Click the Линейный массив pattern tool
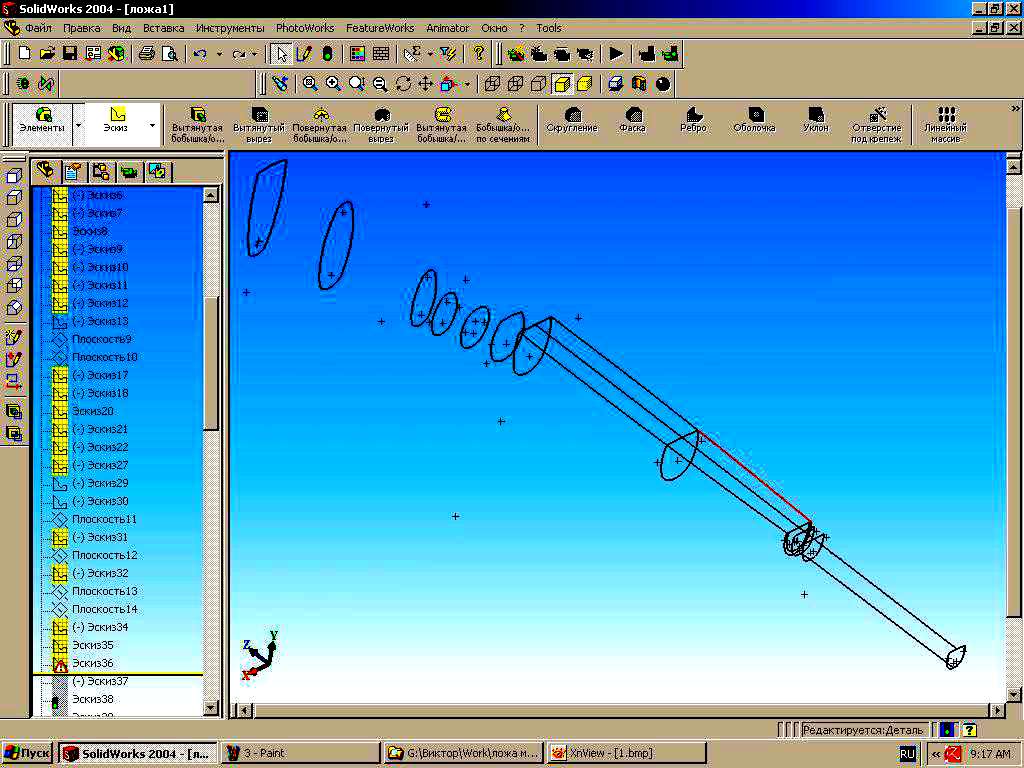The image size is (1024, 768). [x=946, y=125]
